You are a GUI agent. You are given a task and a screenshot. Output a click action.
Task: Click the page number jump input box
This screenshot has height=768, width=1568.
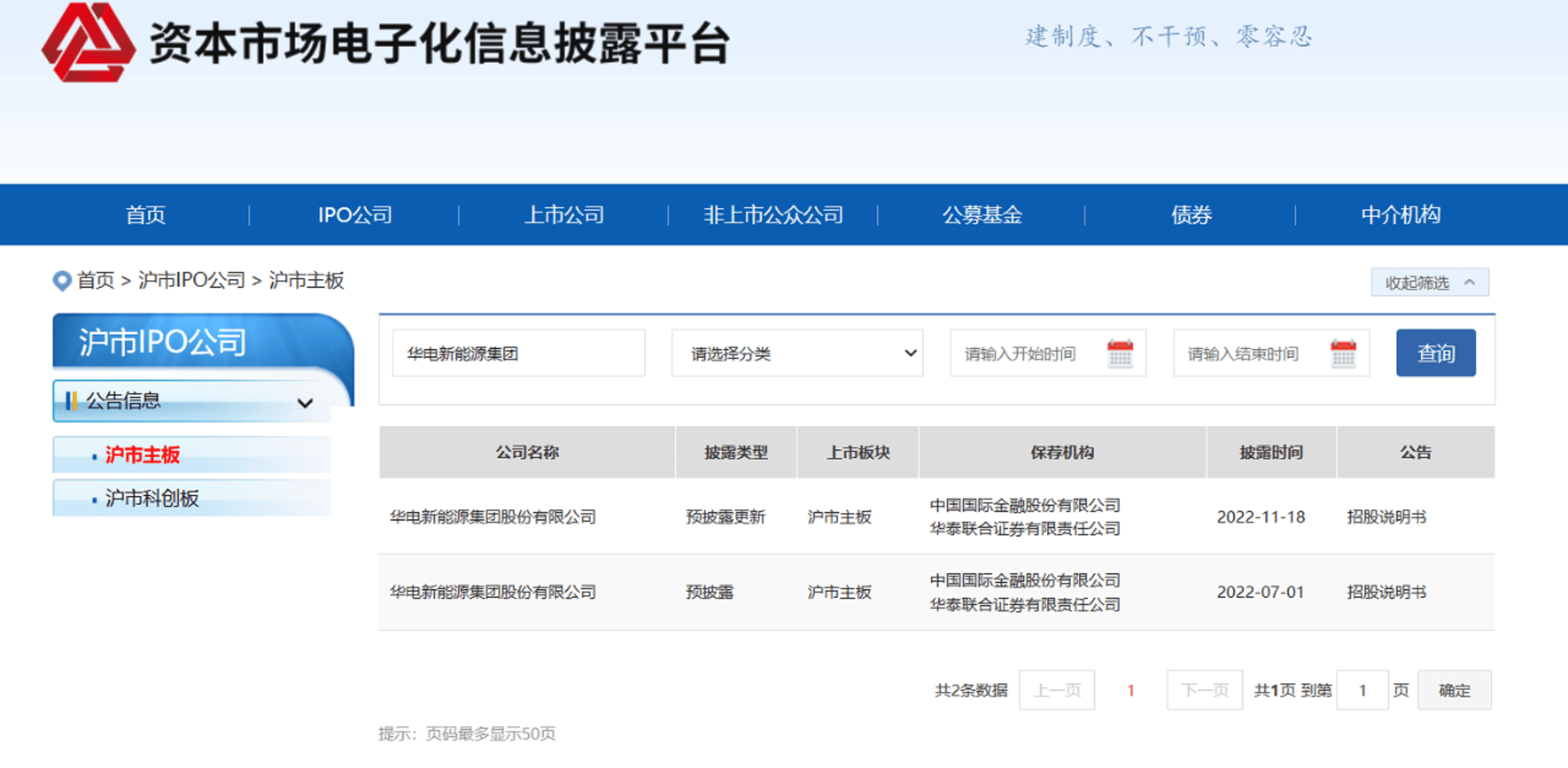1362,690
